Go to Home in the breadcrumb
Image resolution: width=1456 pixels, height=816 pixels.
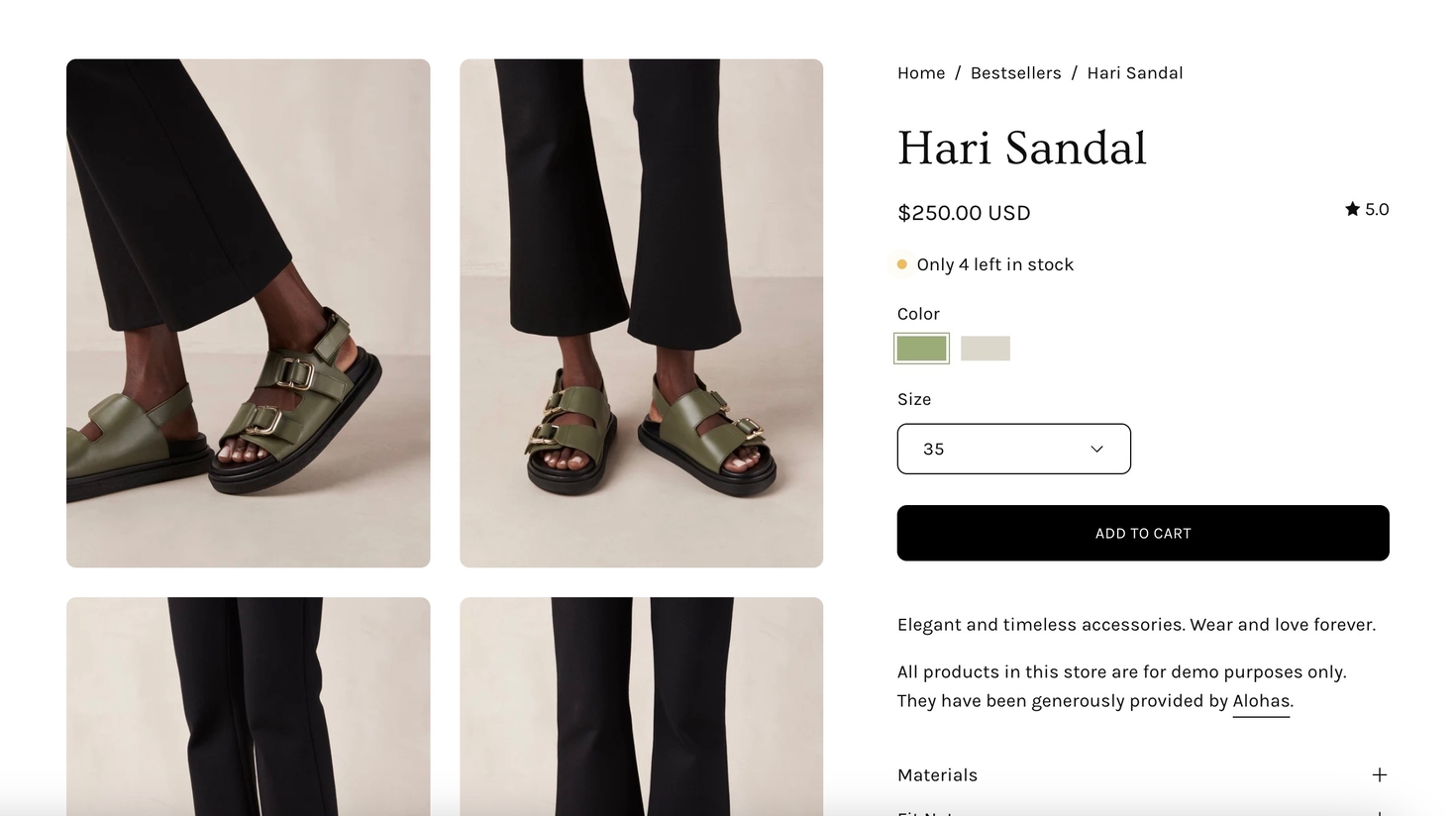point(920,73)
